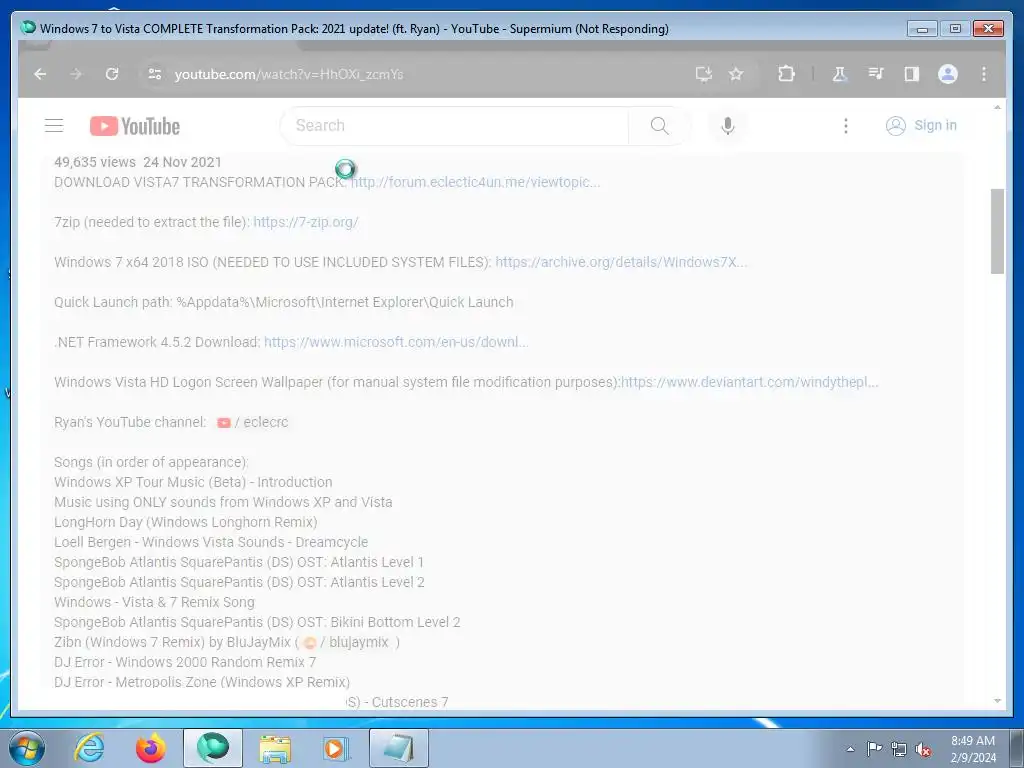Open the Windows Start orb
Viewport: 1024px width, 768px height.
click(27, 748)
